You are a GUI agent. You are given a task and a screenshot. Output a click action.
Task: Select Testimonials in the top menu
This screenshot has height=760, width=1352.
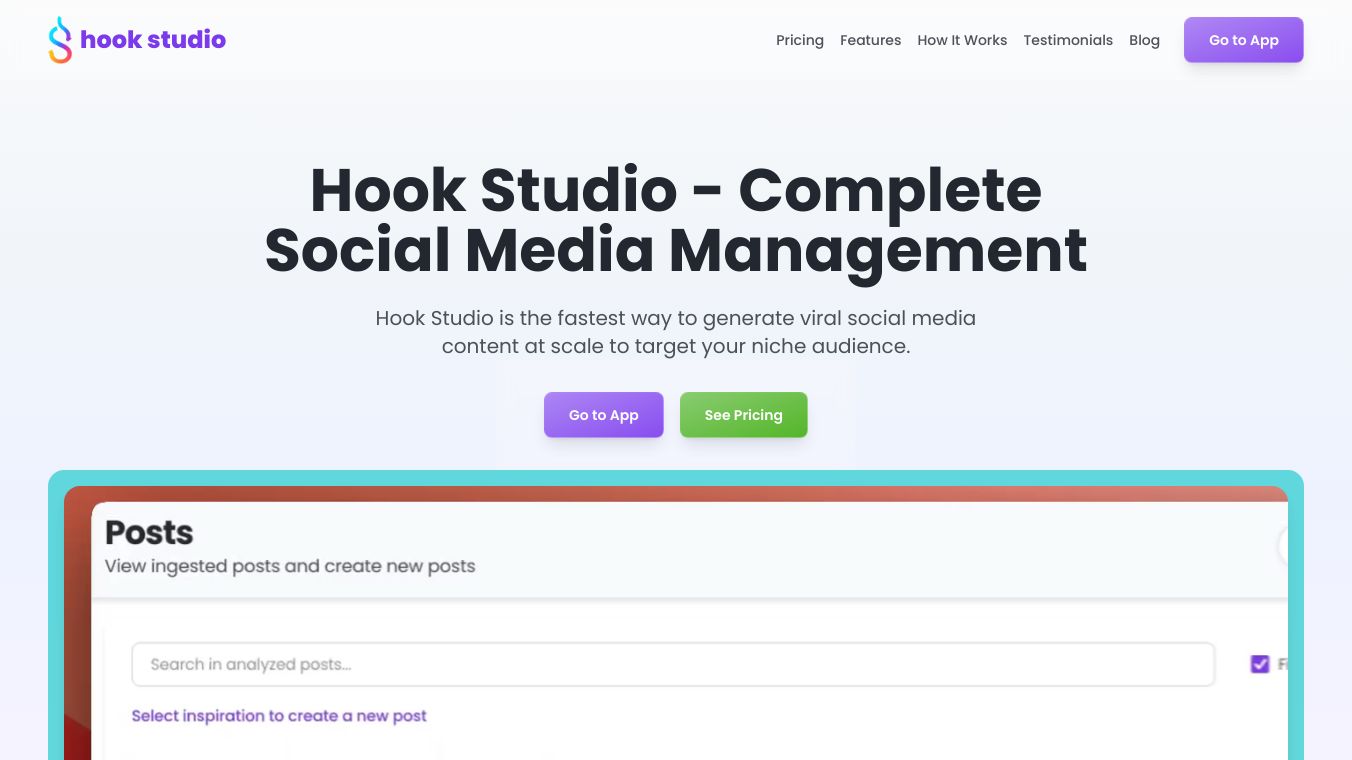(1068, 40)
